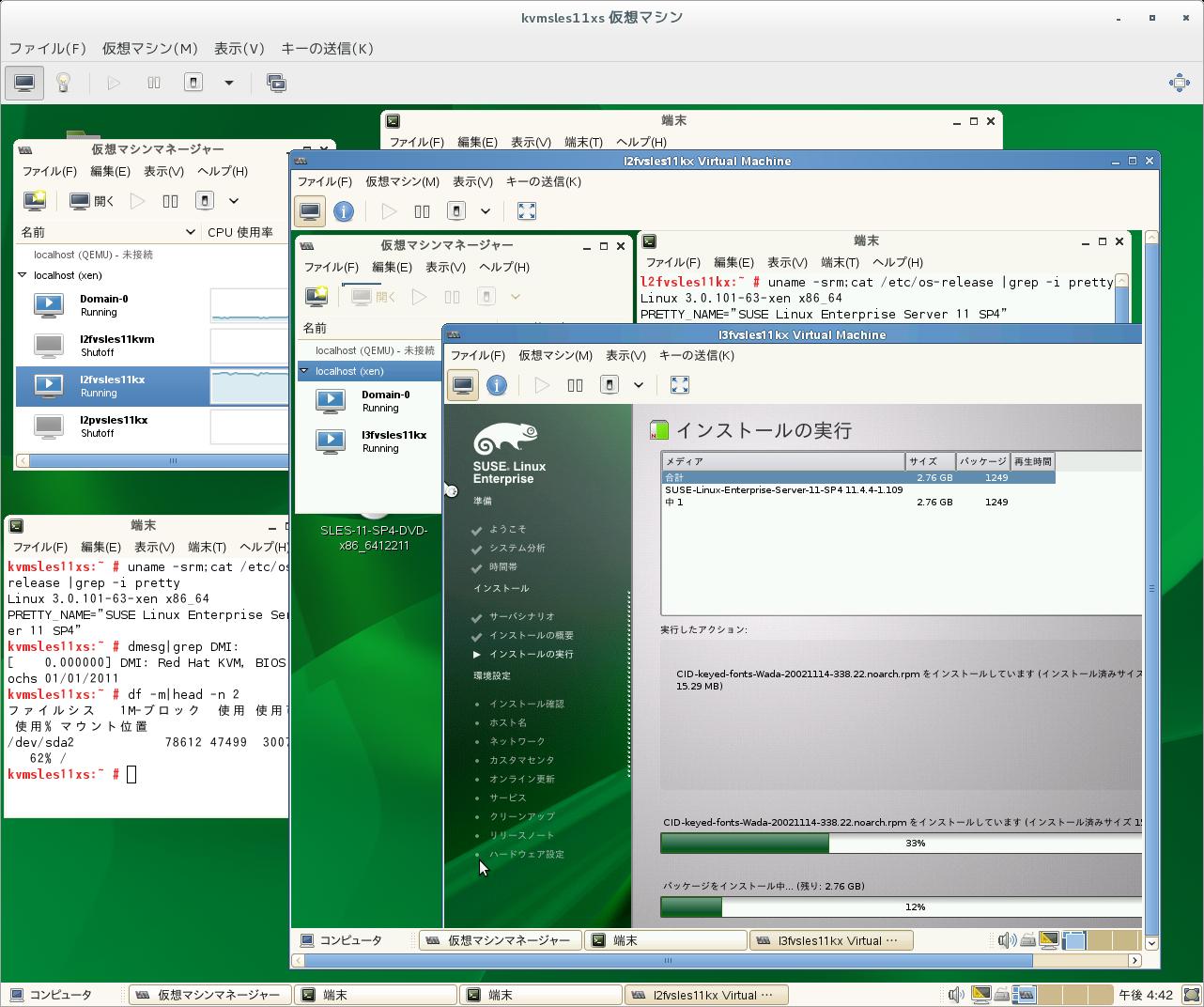
Task: Click メディア column header in installer table
Action: click(x=783, y=461)
